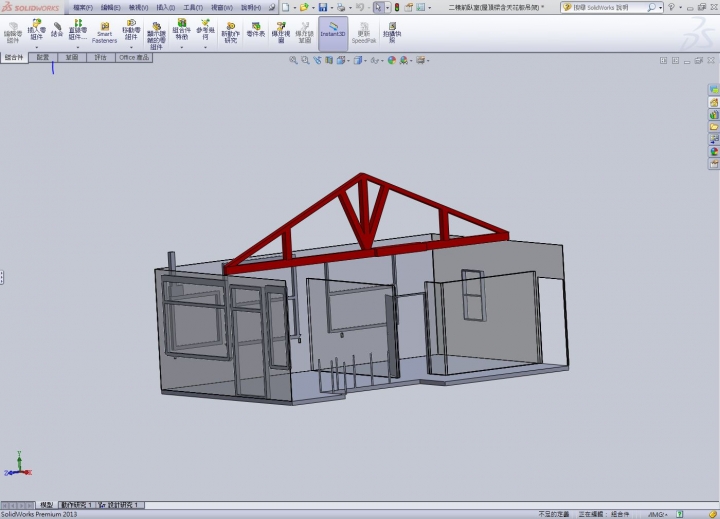Click the Zoom to Fit icon
Screen dimensions: 720x519
click(x=293, y=60)
